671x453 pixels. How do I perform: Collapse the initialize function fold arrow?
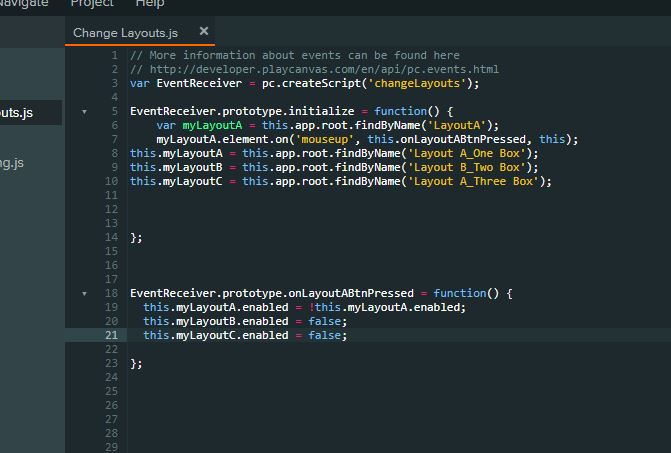(84, 111)
